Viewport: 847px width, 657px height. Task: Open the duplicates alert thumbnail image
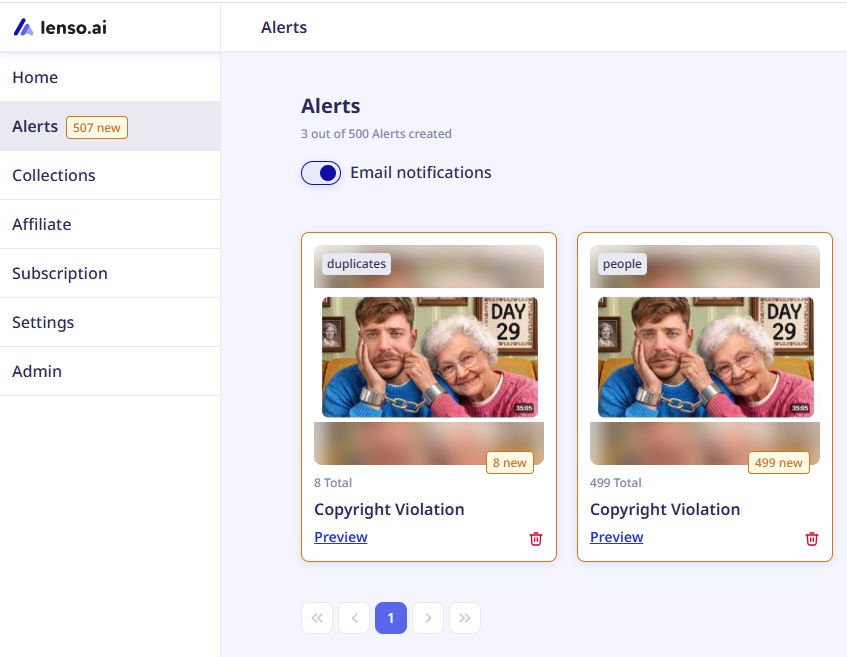(429, 357)
